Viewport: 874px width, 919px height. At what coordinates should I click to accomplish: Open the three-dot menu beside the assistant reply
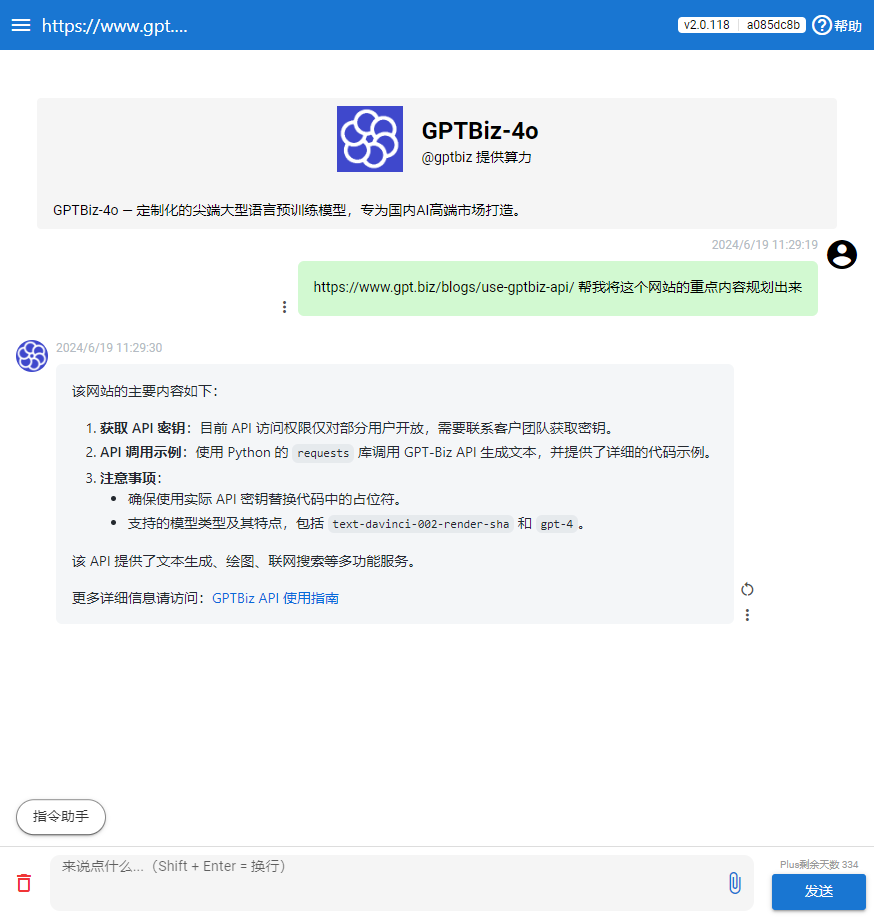pos(747,615)
